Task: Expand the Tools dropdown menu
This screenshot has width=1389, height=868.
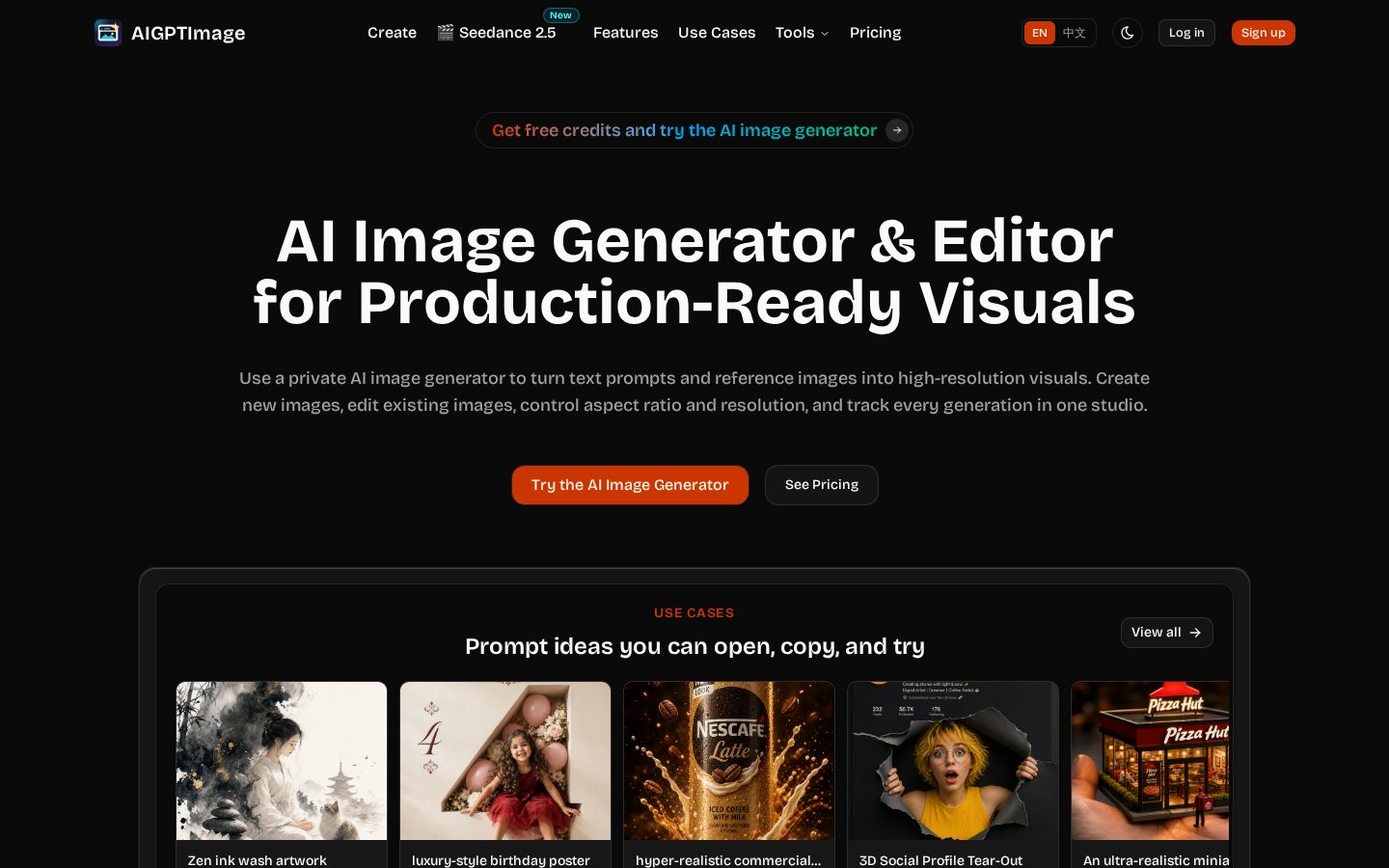Action: coord(802,33)
